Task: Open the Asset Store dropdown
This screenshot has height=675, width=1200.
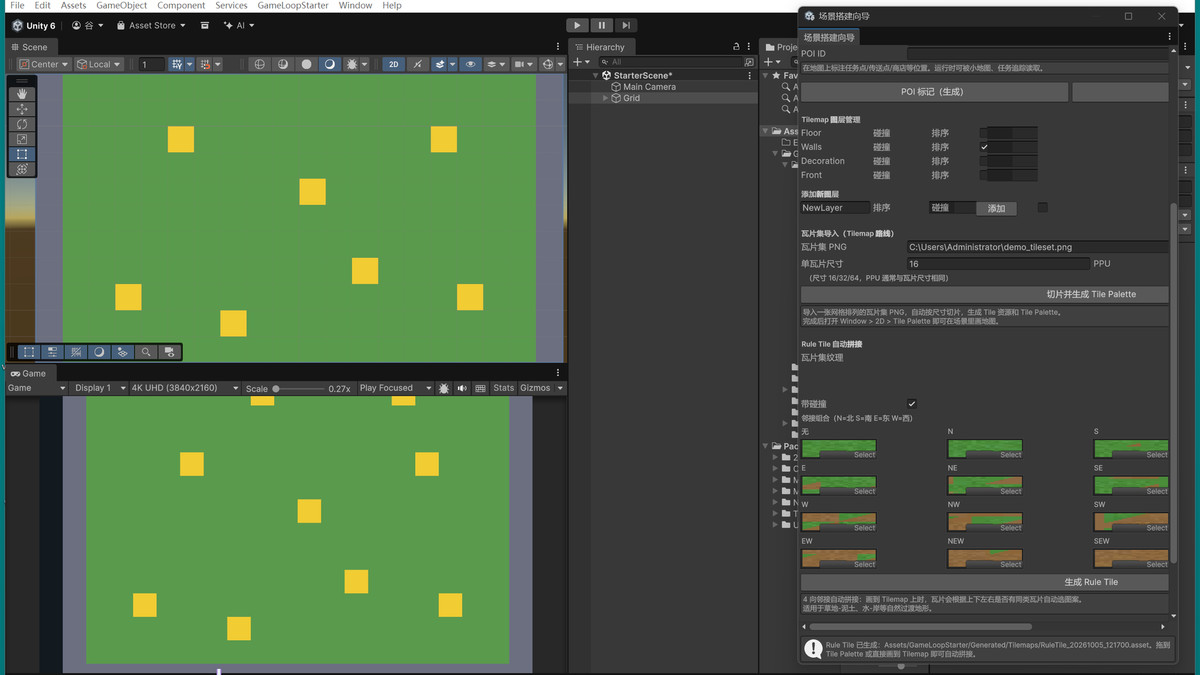Action: pyautogui.click(x=151, y=25)
